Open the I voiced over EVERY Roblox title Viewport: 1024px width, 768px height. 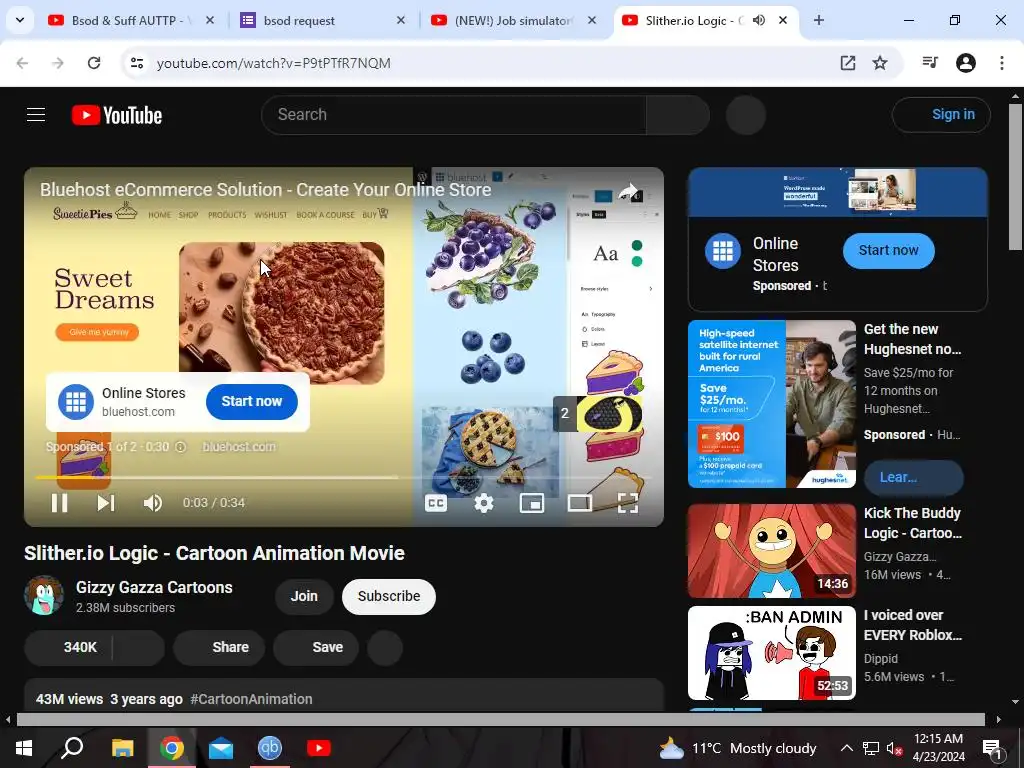[x=912, y=625]
